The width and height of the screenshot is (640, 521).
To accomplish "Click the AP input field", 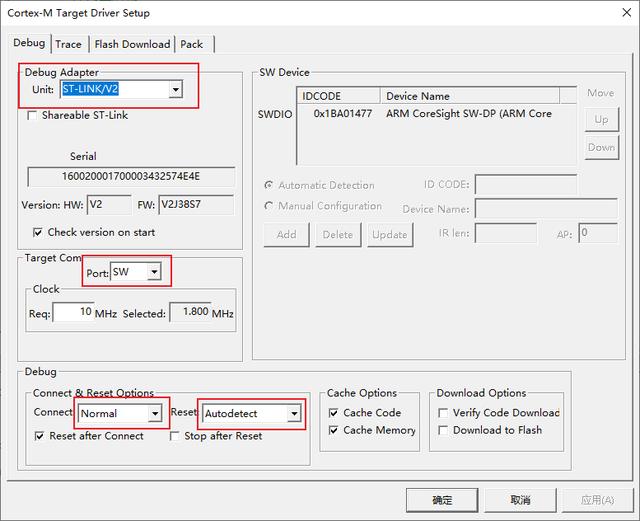I will click(x=598, y=233).
